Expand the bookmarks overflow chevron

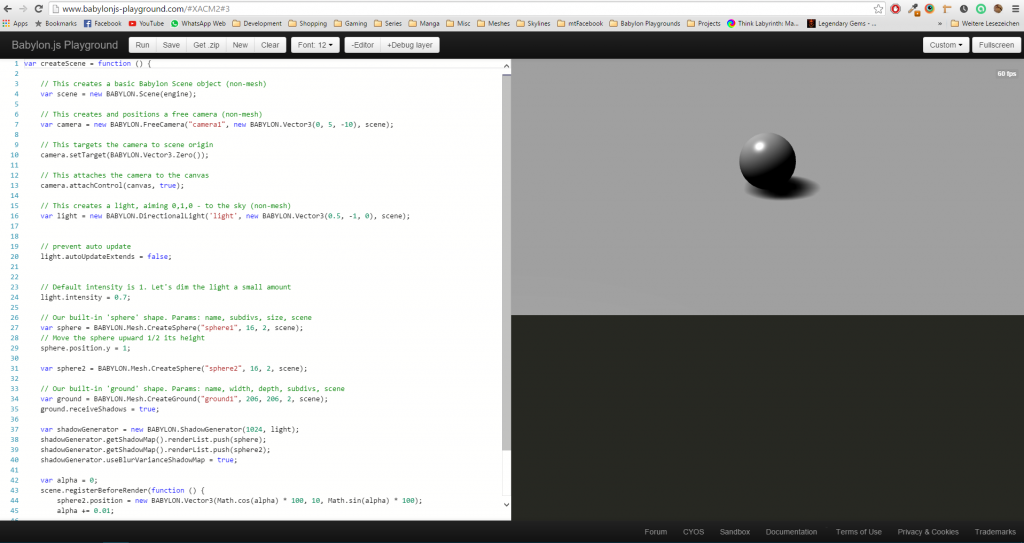(939, 22)
